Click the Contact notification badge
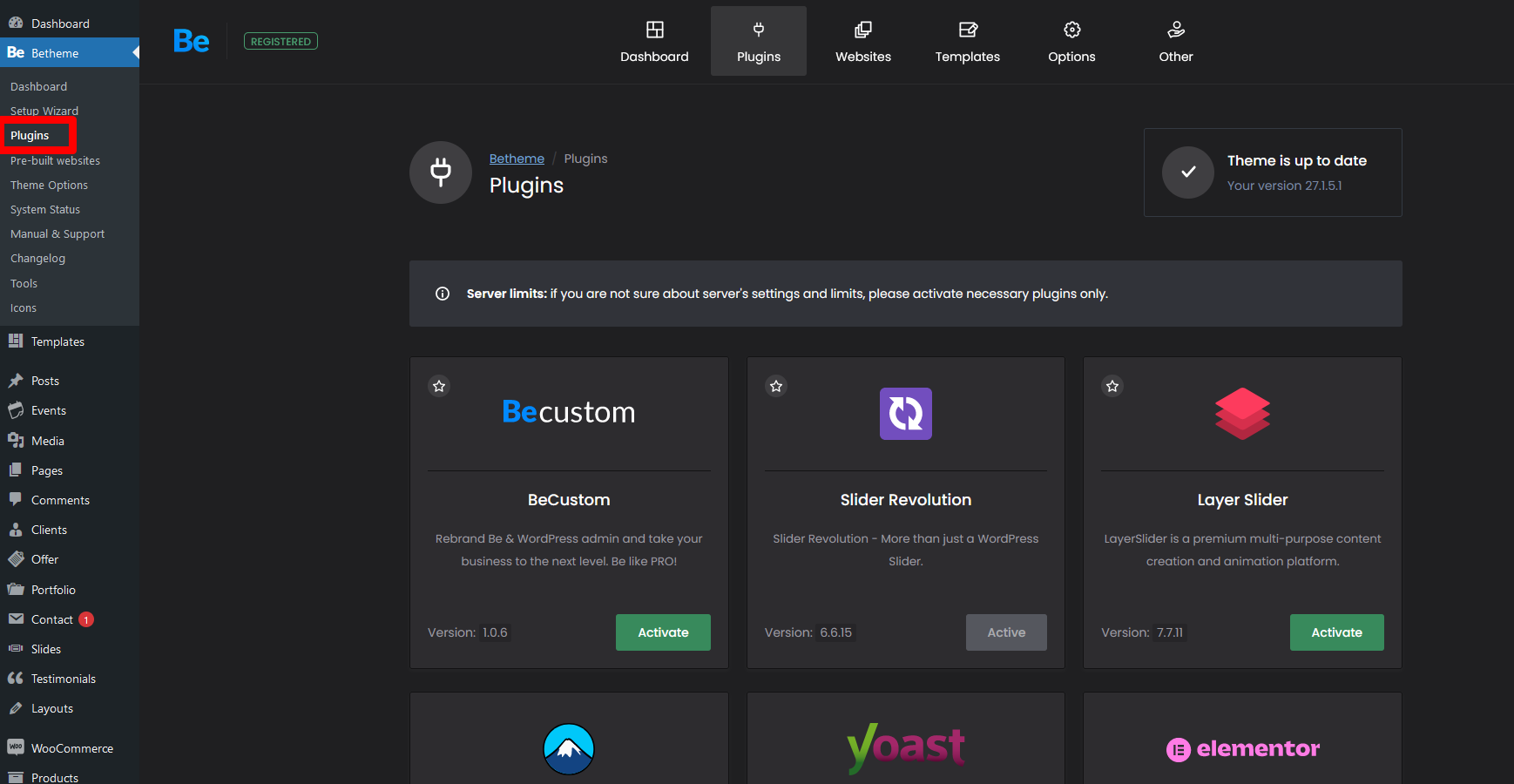The width and height of the screenshot is (1514, 784). [x=86, y=619]
